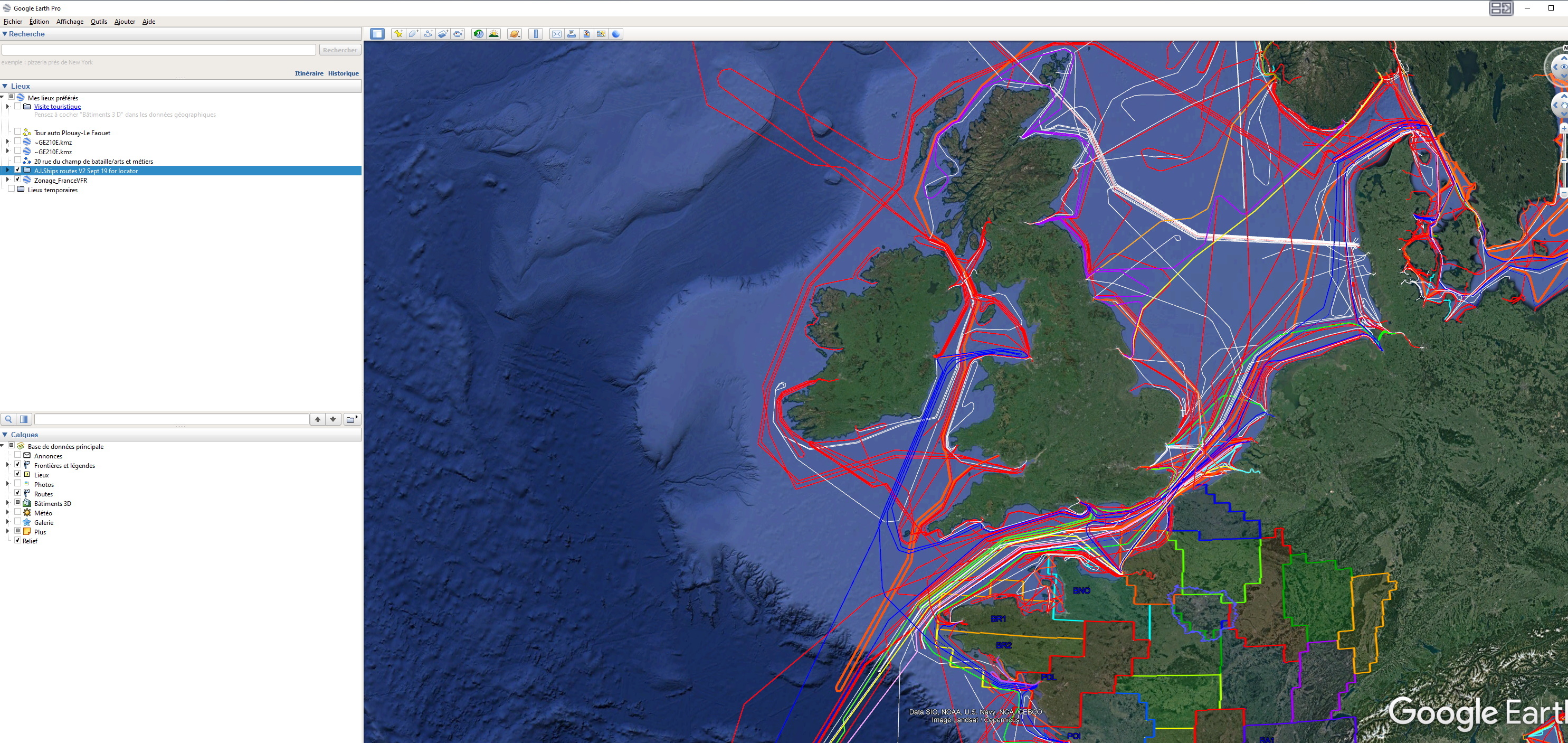Open the Aide menu

pyautogui.click(x=148, y=21)
